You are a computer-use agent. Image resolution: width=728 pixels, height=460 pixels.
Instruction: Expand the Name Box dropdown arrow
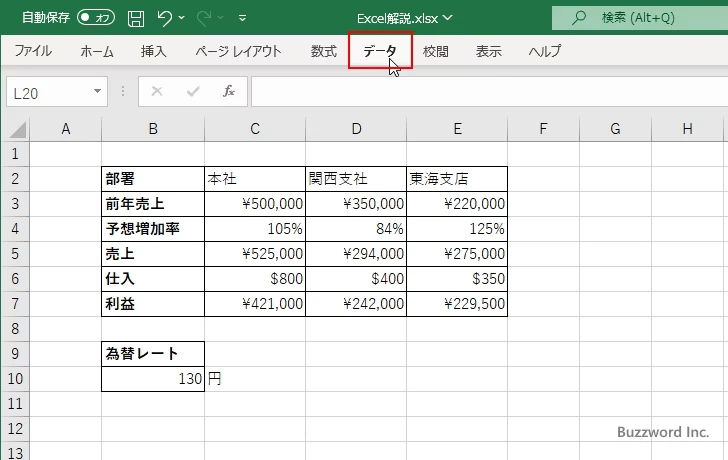pyautogui.click(x=98, y=91)
